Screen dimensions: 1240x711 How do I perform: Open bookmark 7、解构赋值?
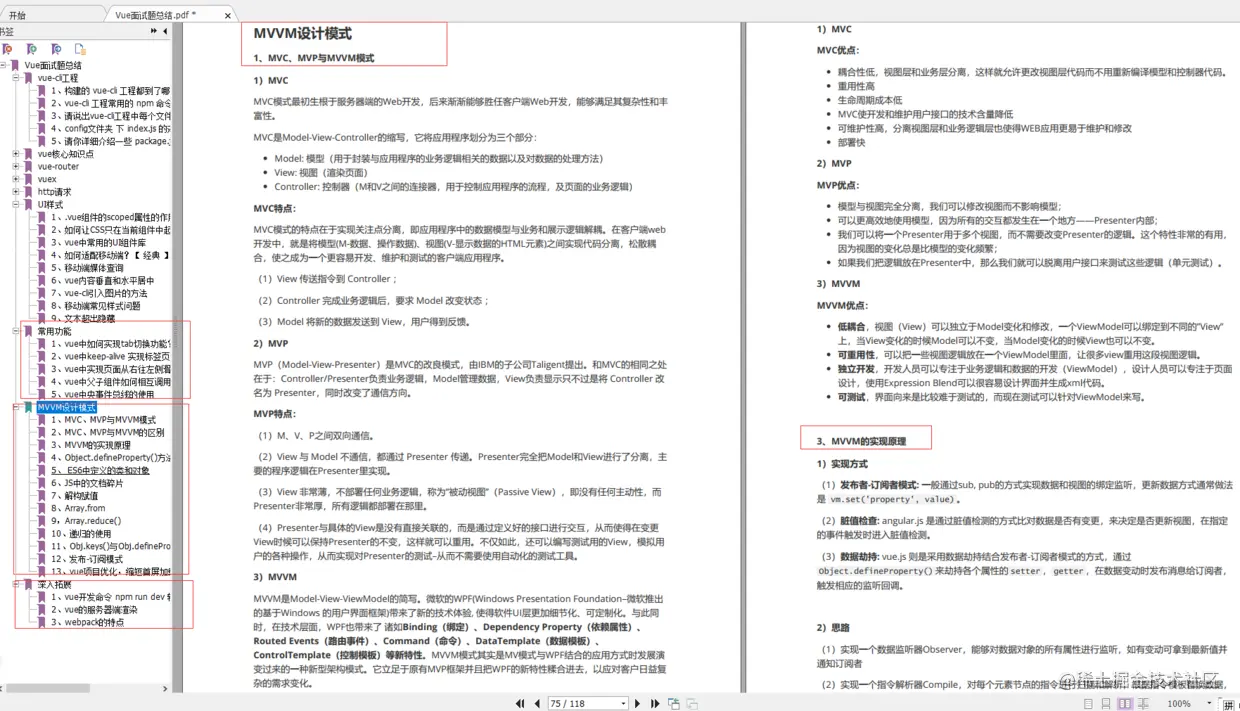click(x=74, y=495)
